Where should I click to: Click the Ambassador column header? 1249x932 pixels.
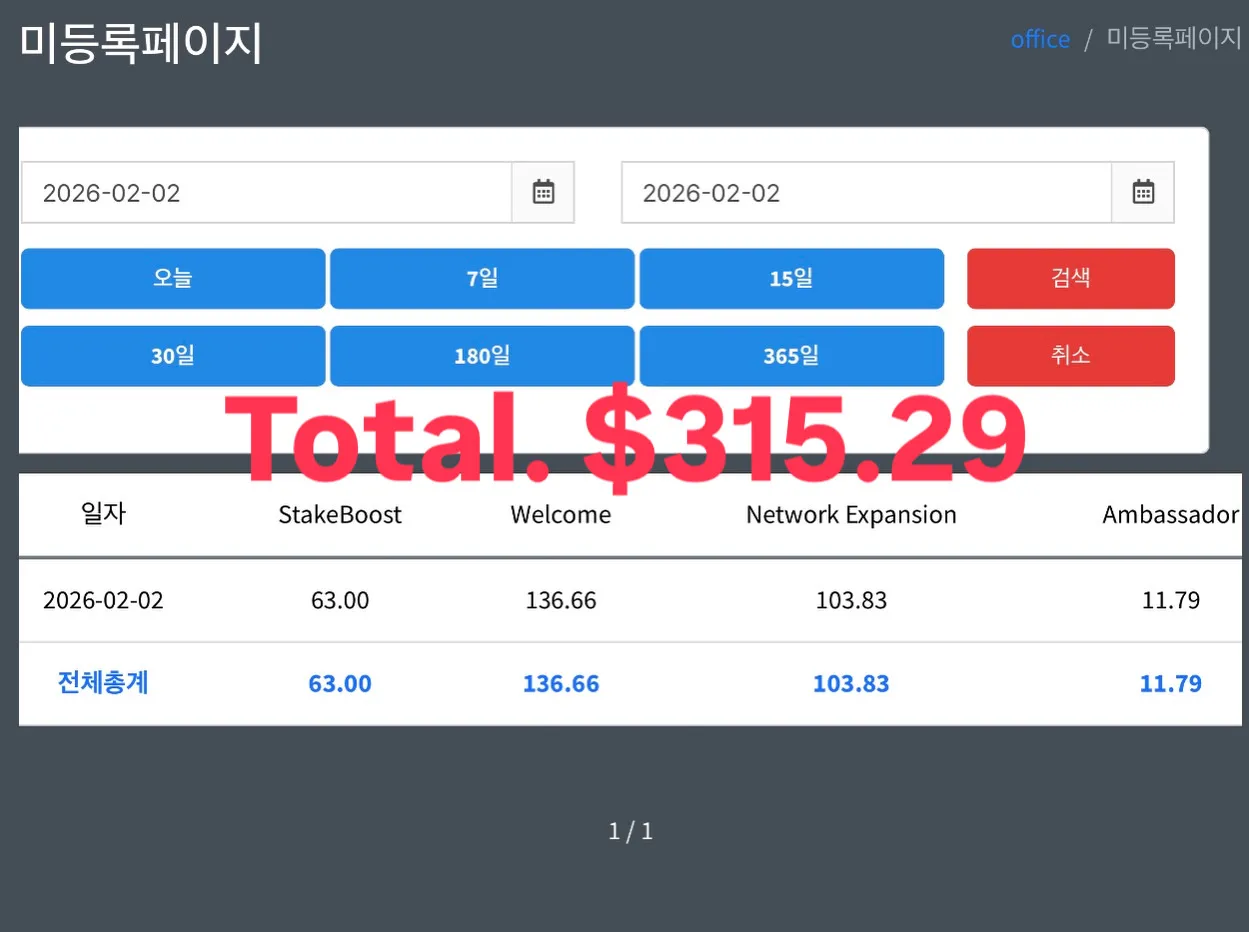1170,514
